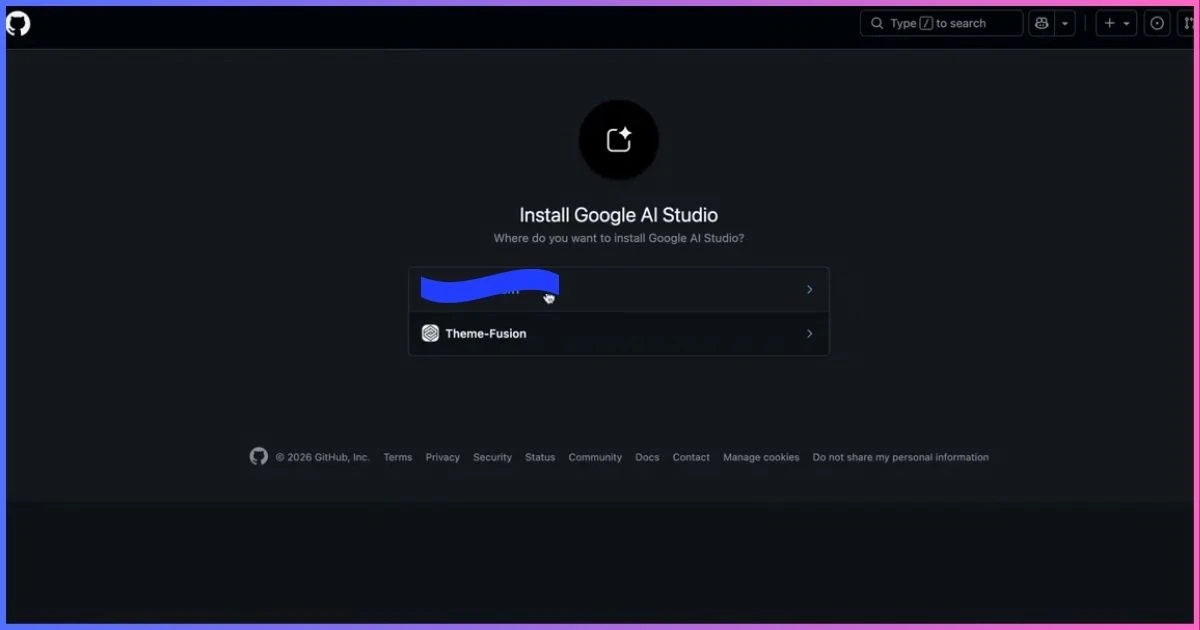Click the Google AI Studio app logo
Image resolution: width=1200 pixels, height=630 pixels.
[x=619, y=139]
